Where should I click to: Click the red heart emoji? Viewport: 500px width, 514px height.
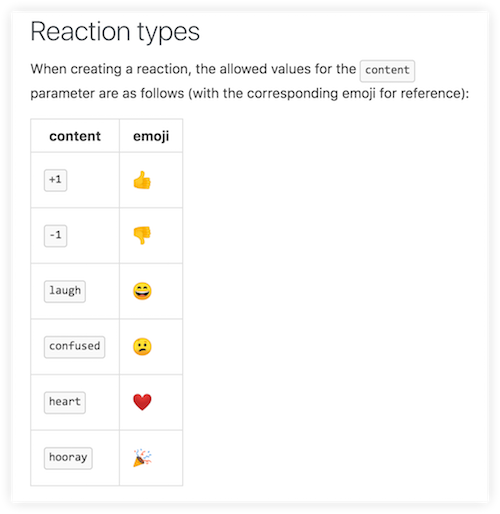tap(142, 402)
